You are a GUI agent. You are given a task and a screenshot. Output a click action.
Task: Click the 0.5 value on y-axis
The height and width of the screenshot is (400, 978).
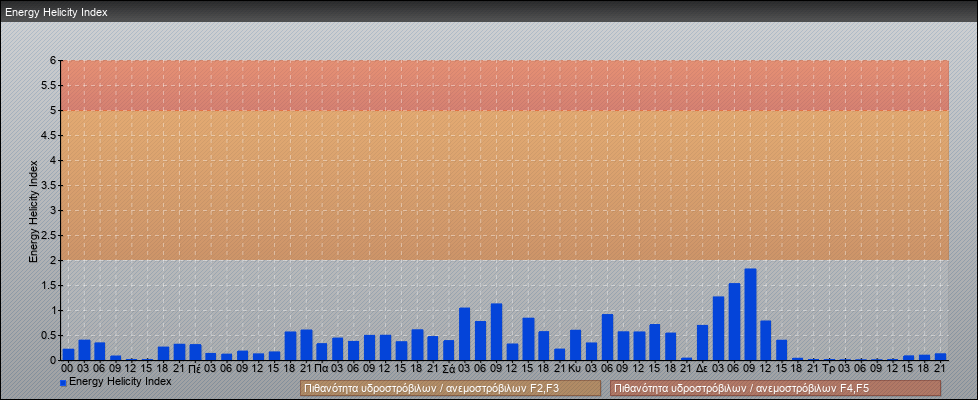50,335
